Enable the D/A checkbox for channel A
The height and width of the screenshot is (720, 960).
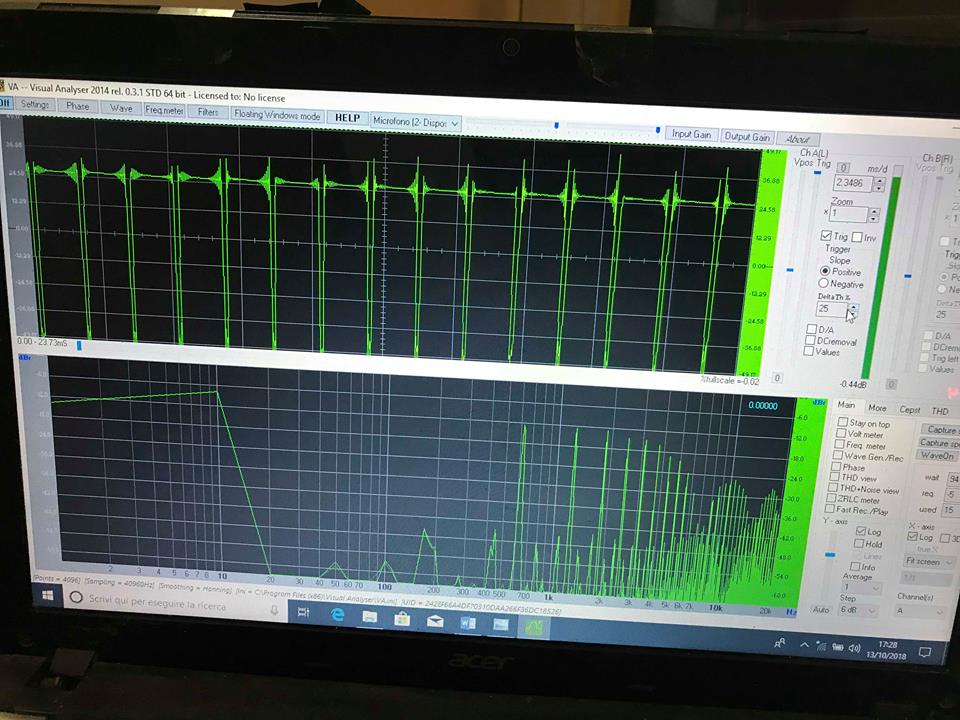812,329
